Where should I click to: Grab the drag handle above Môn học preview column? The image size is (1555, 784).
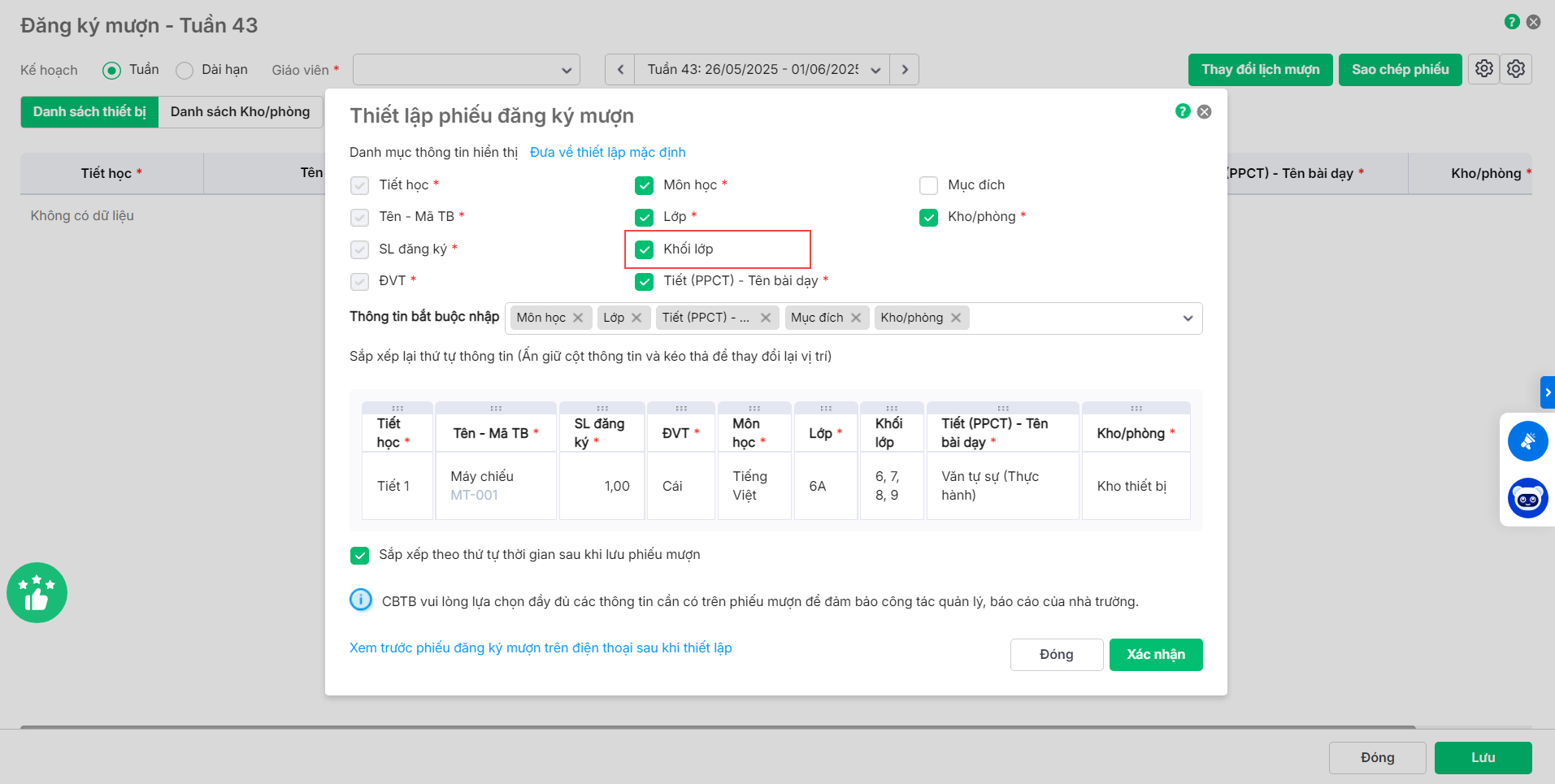tap(754, 408)
